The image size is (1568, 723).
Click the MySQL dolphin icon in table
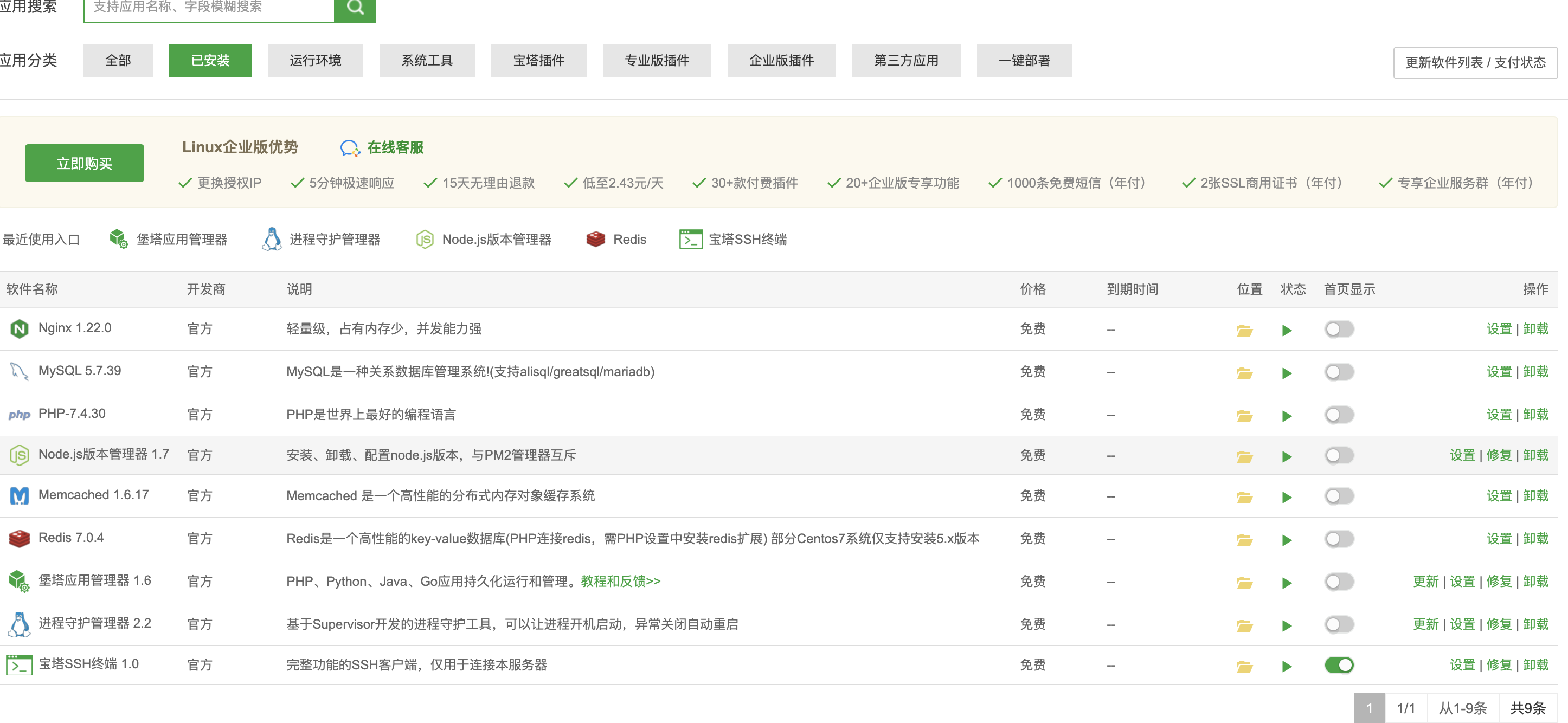pyautogui.click(x=20, y=371)
